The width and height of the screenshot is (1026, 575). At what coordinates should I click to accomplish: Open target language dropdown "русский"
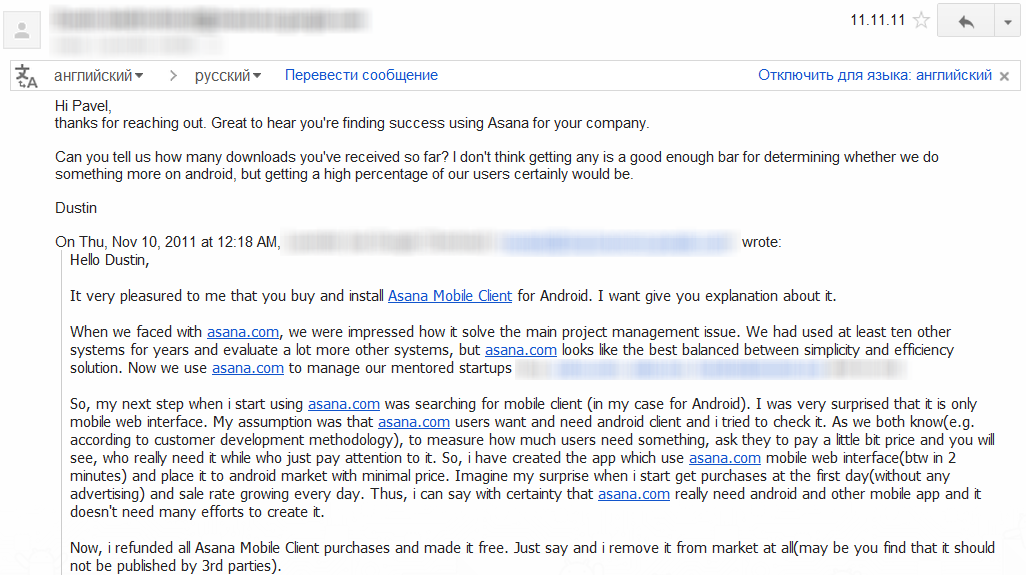click(x=228, y=75)
